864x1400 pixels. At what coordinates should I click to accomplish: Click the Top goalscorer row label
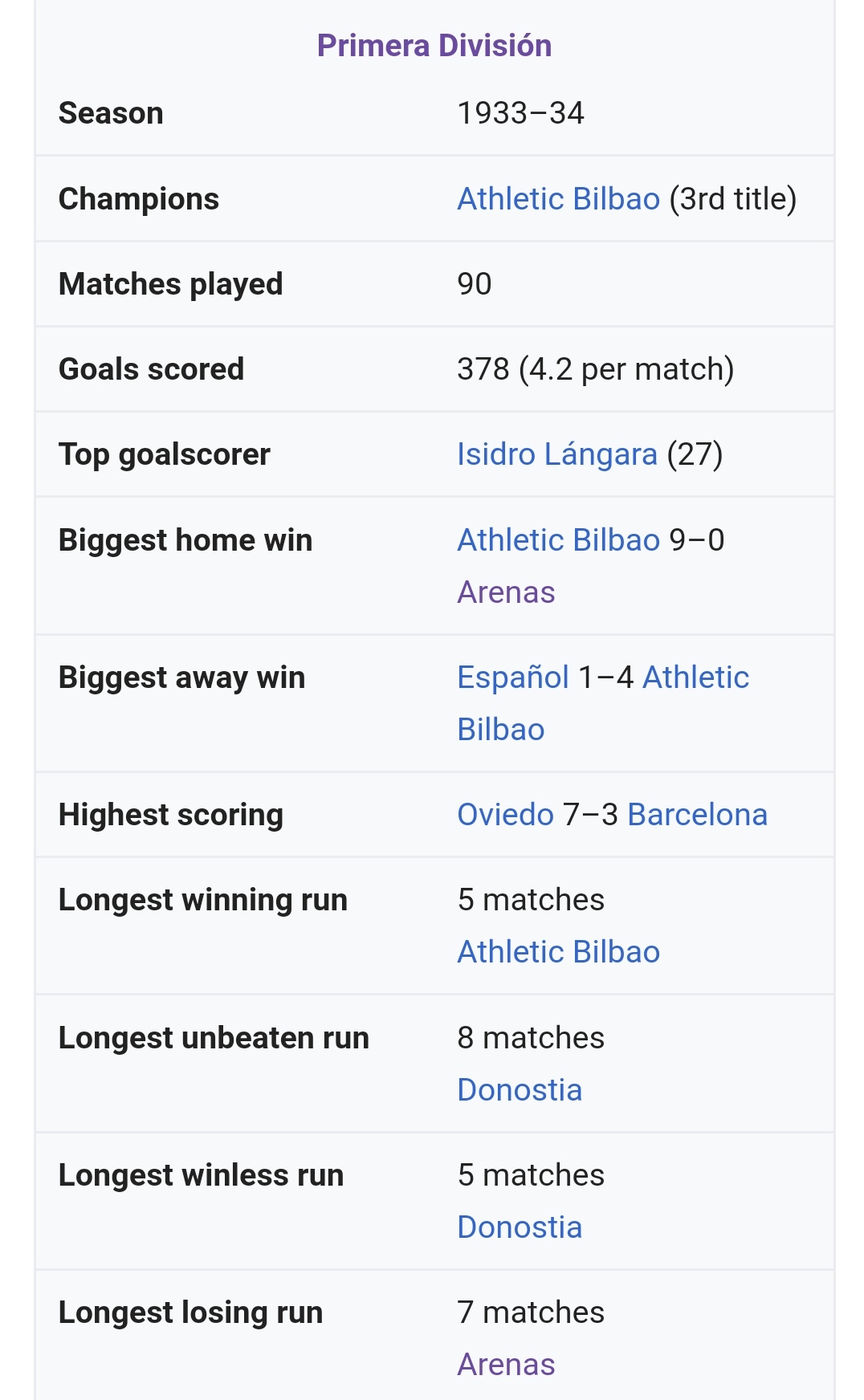coord(165,454)
